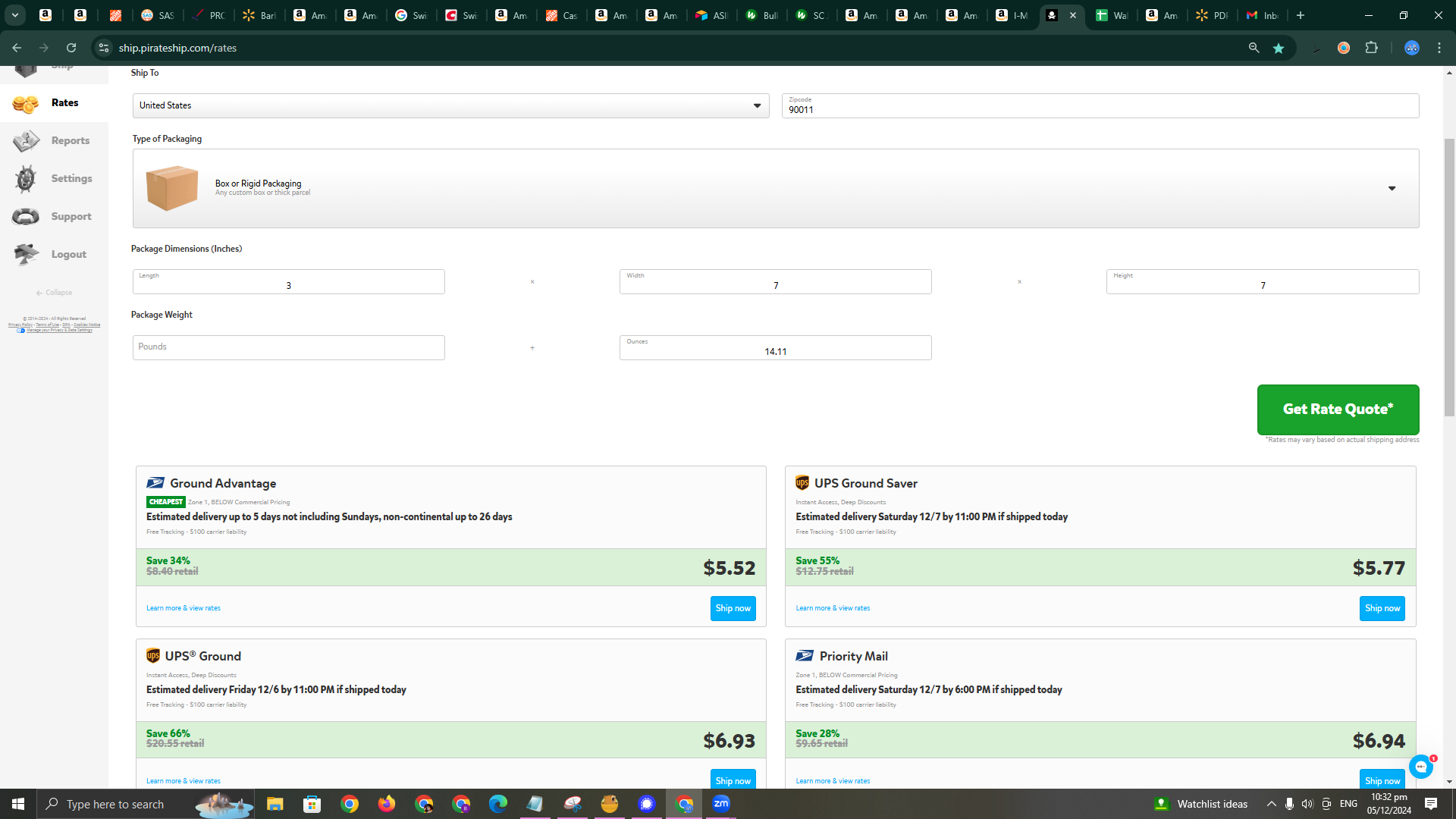The width and height of the screenshot is (1456, 819).
Task: Expand the Type of Packaging selector
Action: 775,188
